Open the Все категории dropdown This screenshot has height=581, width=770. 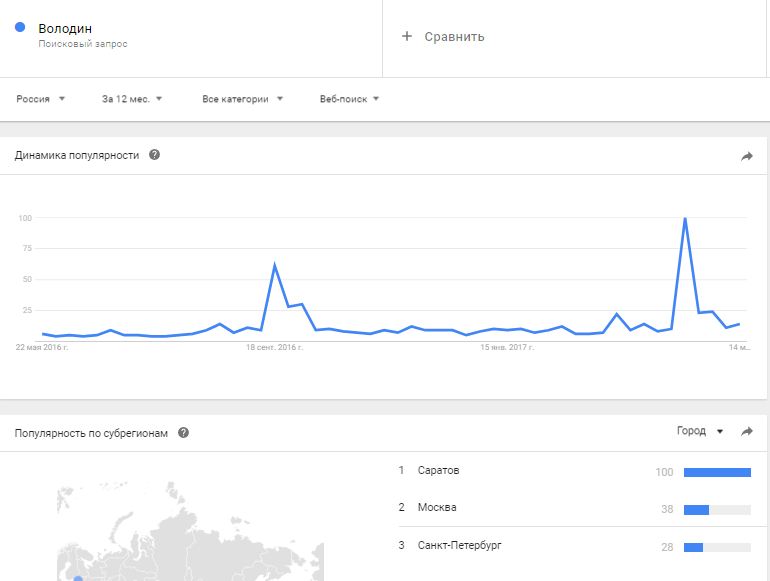tap(243, 99)
